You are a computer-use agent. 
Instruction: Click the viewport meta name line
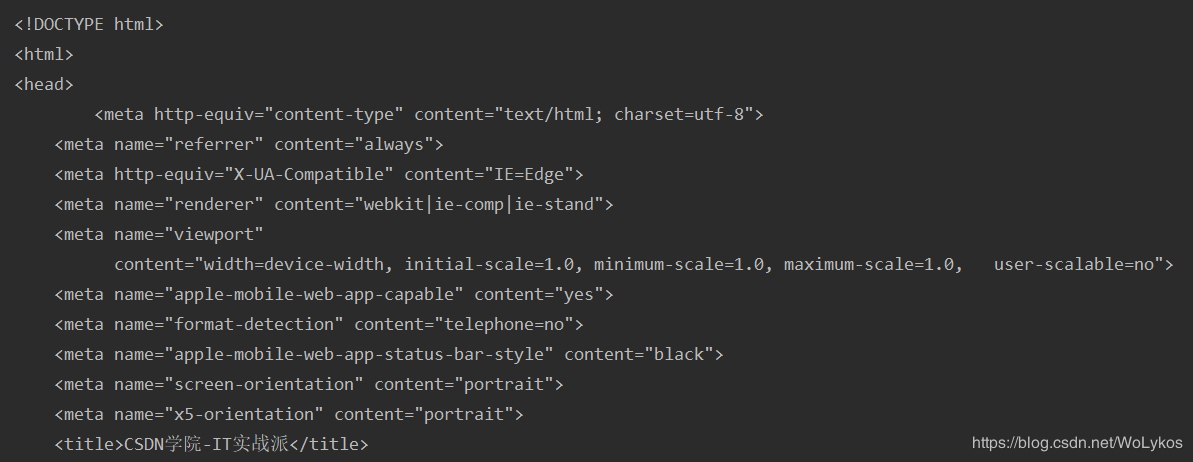[159, 234]
